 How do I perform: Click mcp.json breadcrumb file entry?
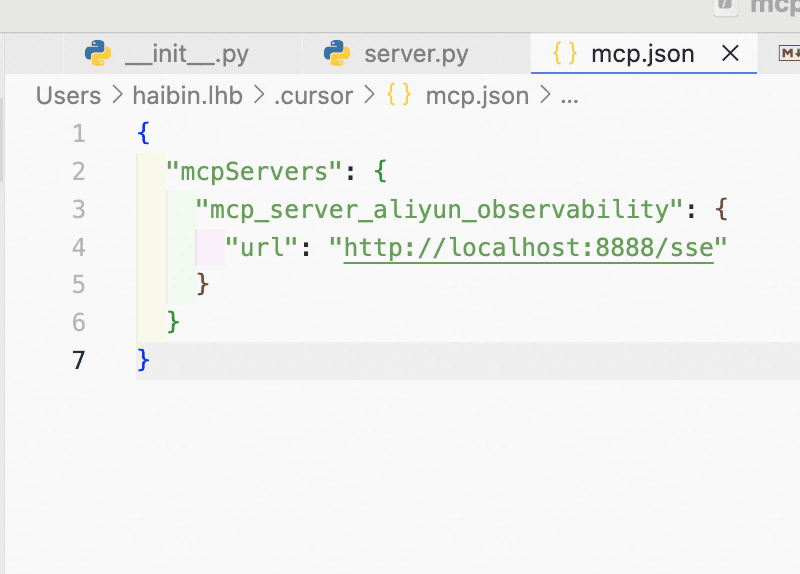pyautogui.click(x=477, y=96)
